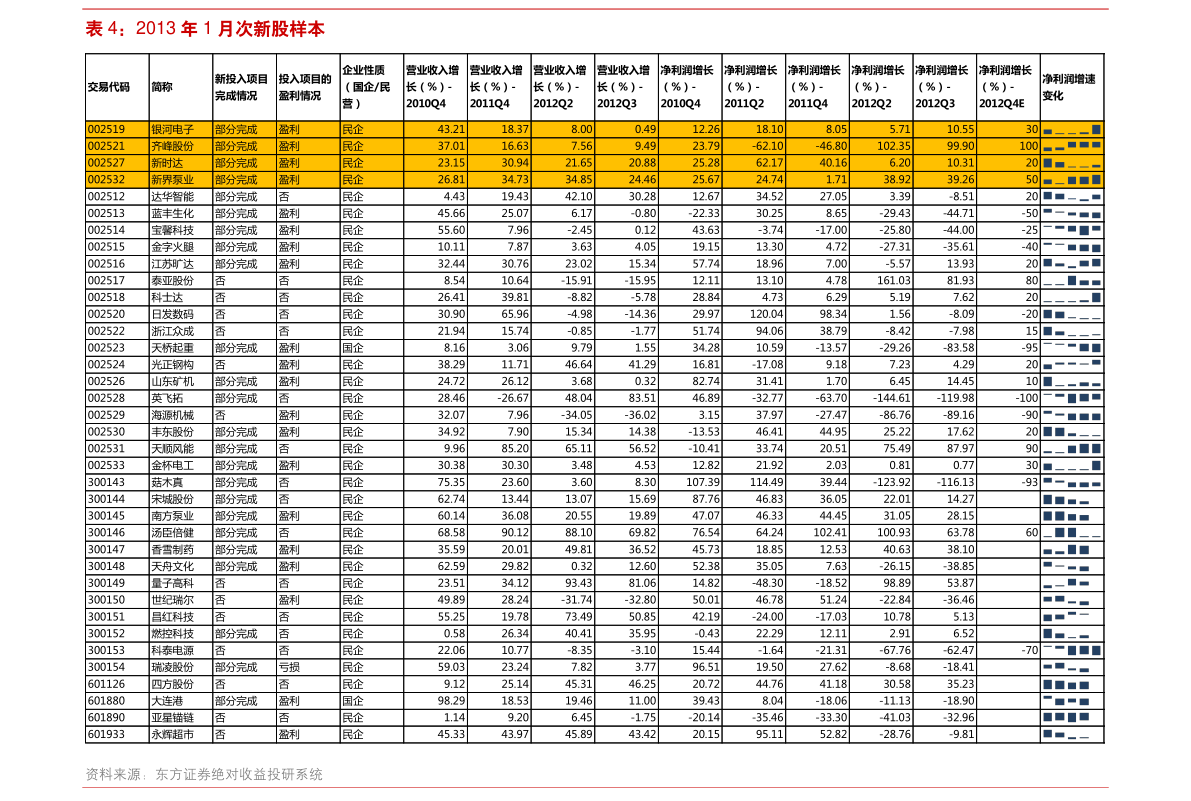Click the table title 表4：2013年1月次新股样本

[205, 29]
